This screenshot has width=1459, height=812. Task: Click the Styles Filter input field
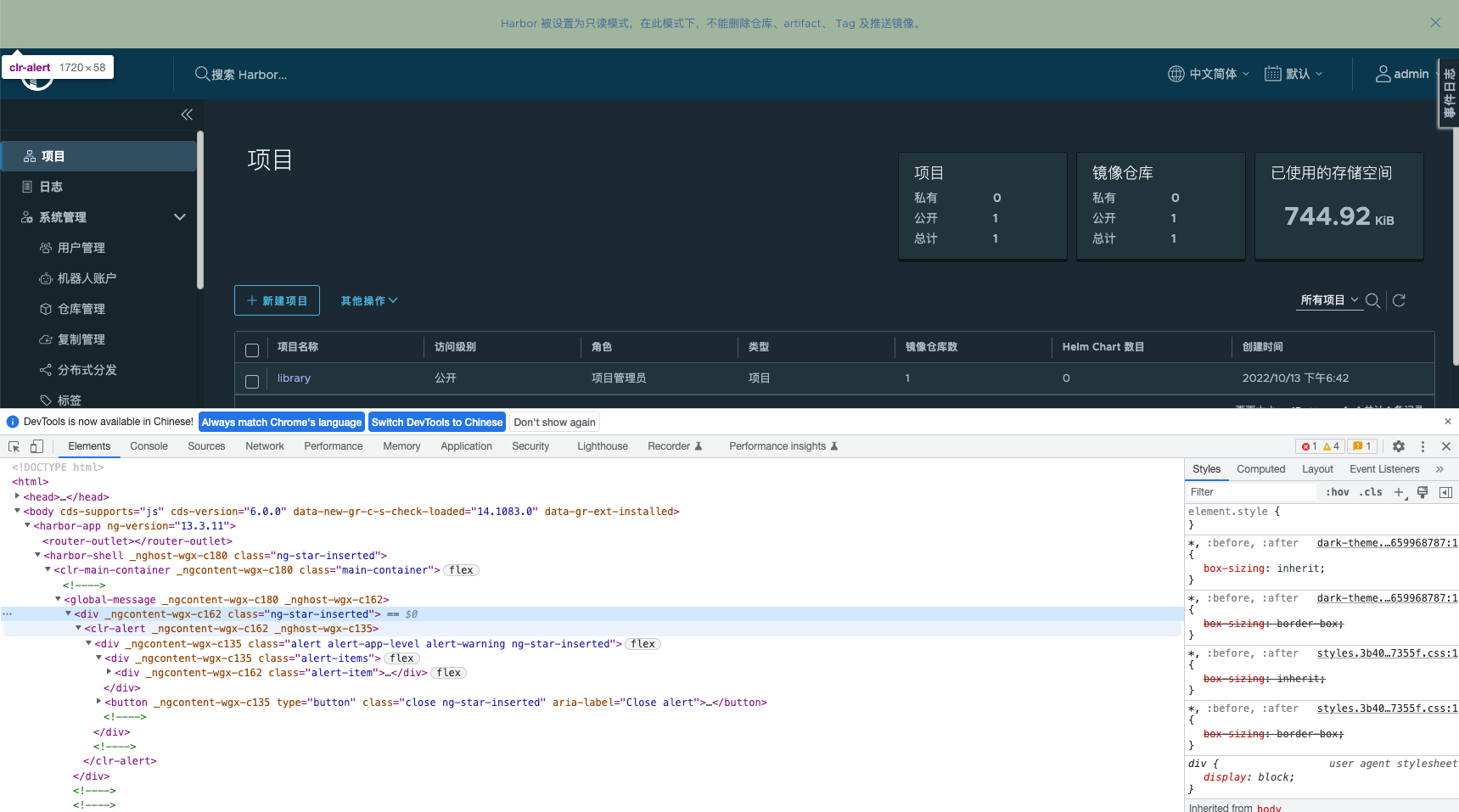click(1249, 492)
